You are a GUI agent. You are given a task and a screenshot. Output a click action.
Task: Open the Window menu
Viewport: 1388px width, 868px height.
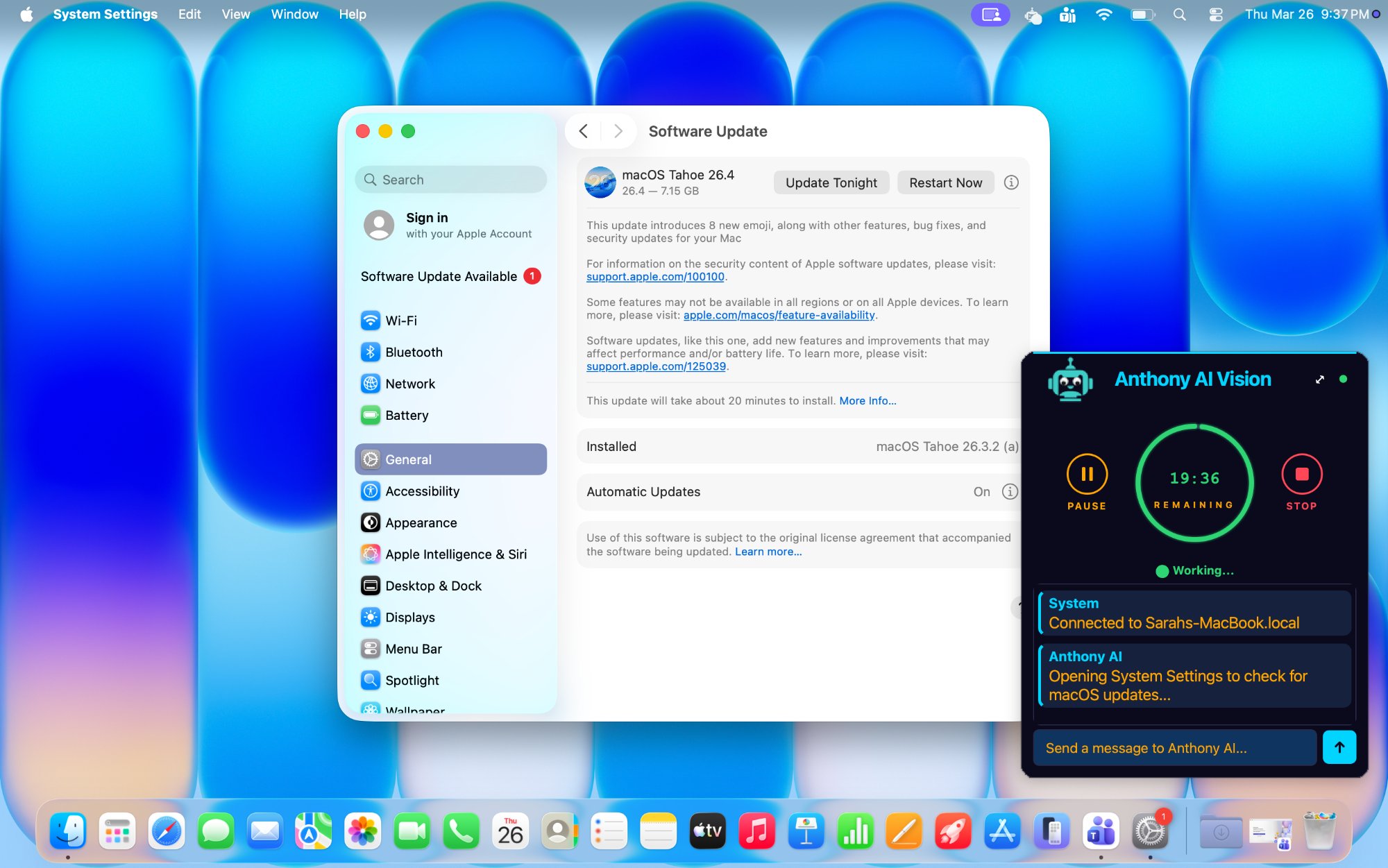point(294,14)
